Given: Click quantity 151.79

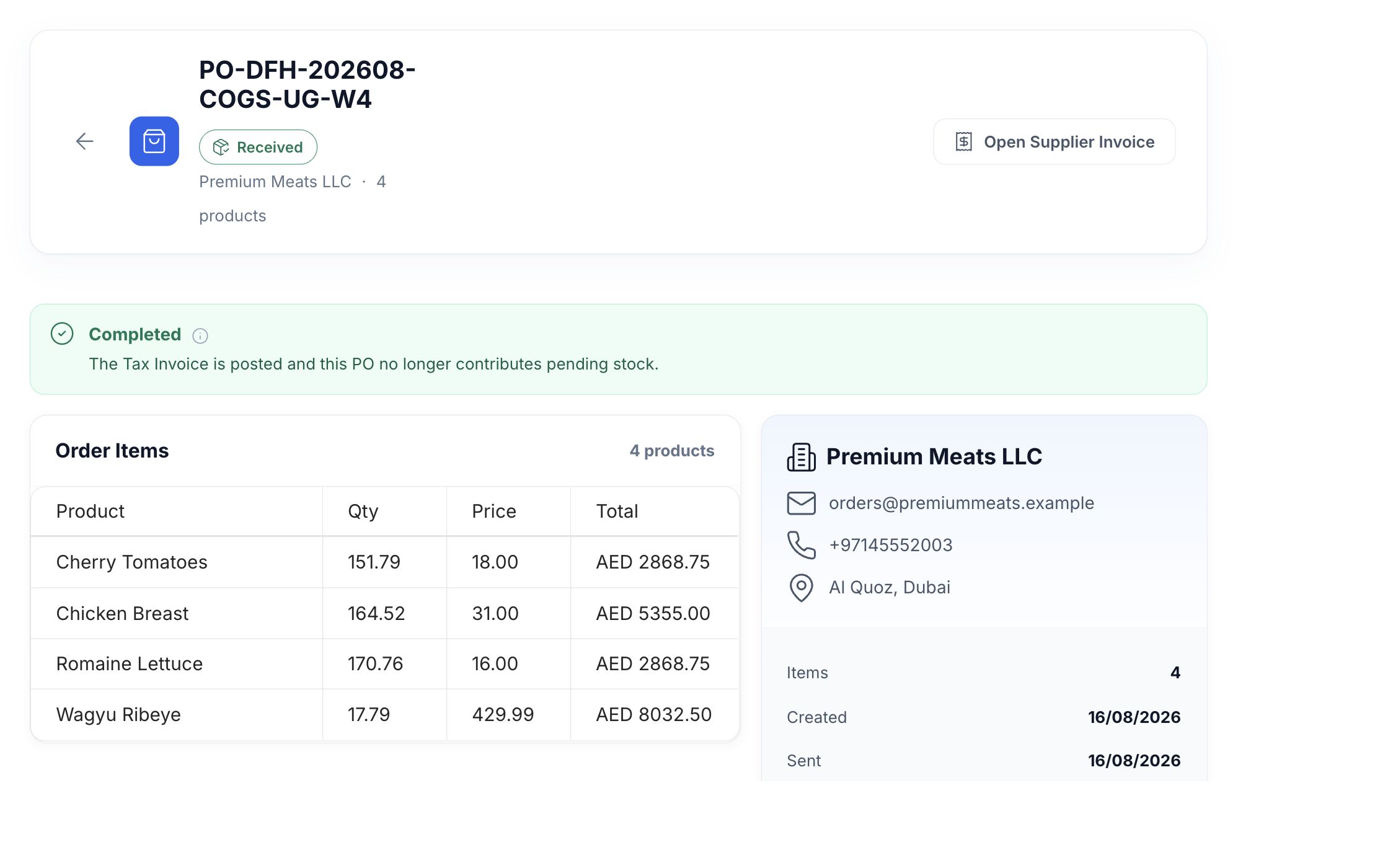Looking at the screenshot, I should [374, 562].
